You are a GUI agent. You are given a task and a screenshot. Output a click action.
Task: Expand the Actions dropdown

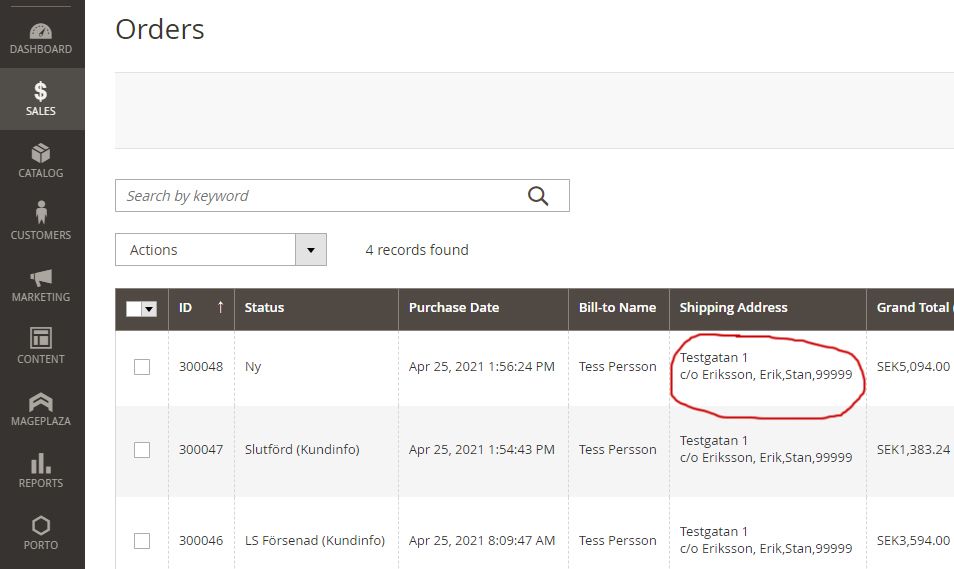310,250
